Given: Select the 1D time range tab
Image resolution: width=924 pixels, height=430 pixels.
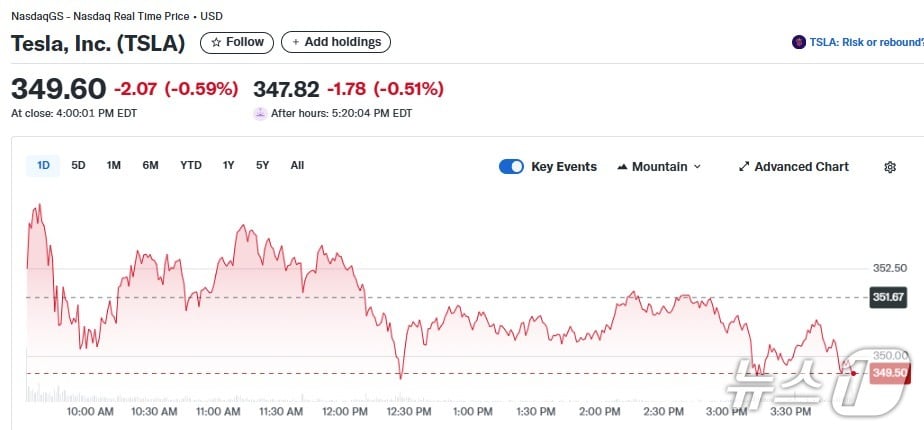Looking at the screenshot, I should [x=43, y=165].
